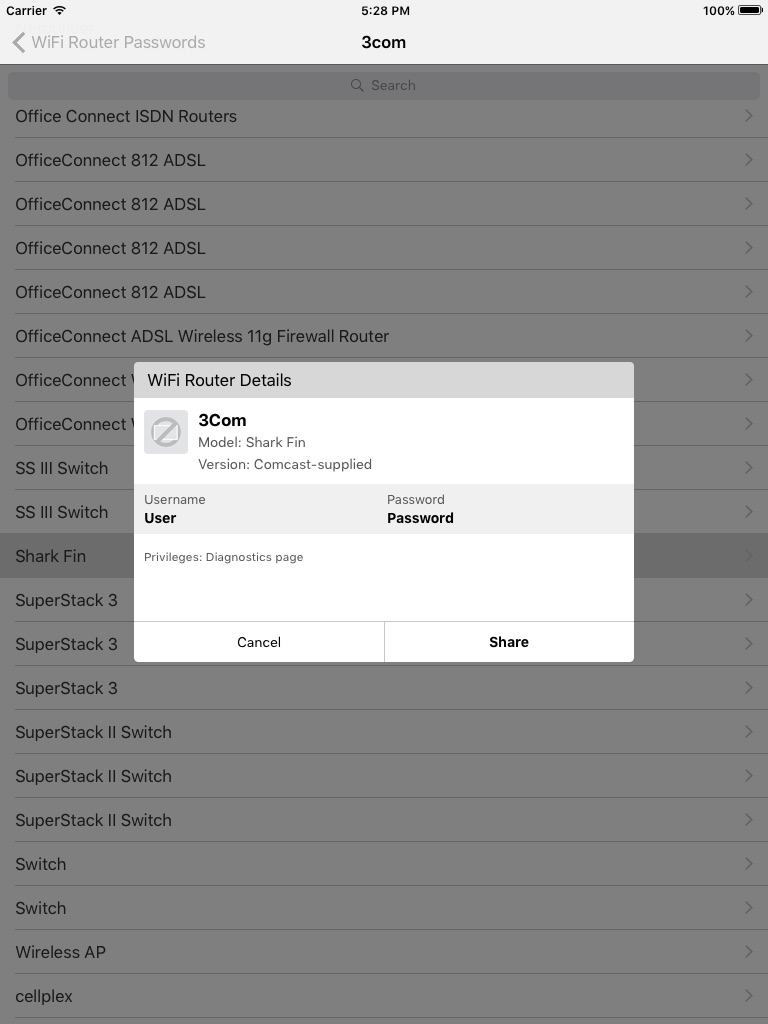This screenshot has width=768, height=1024.
Task: Choose the cellplex list entry
Action: click(x=44, y=996)
